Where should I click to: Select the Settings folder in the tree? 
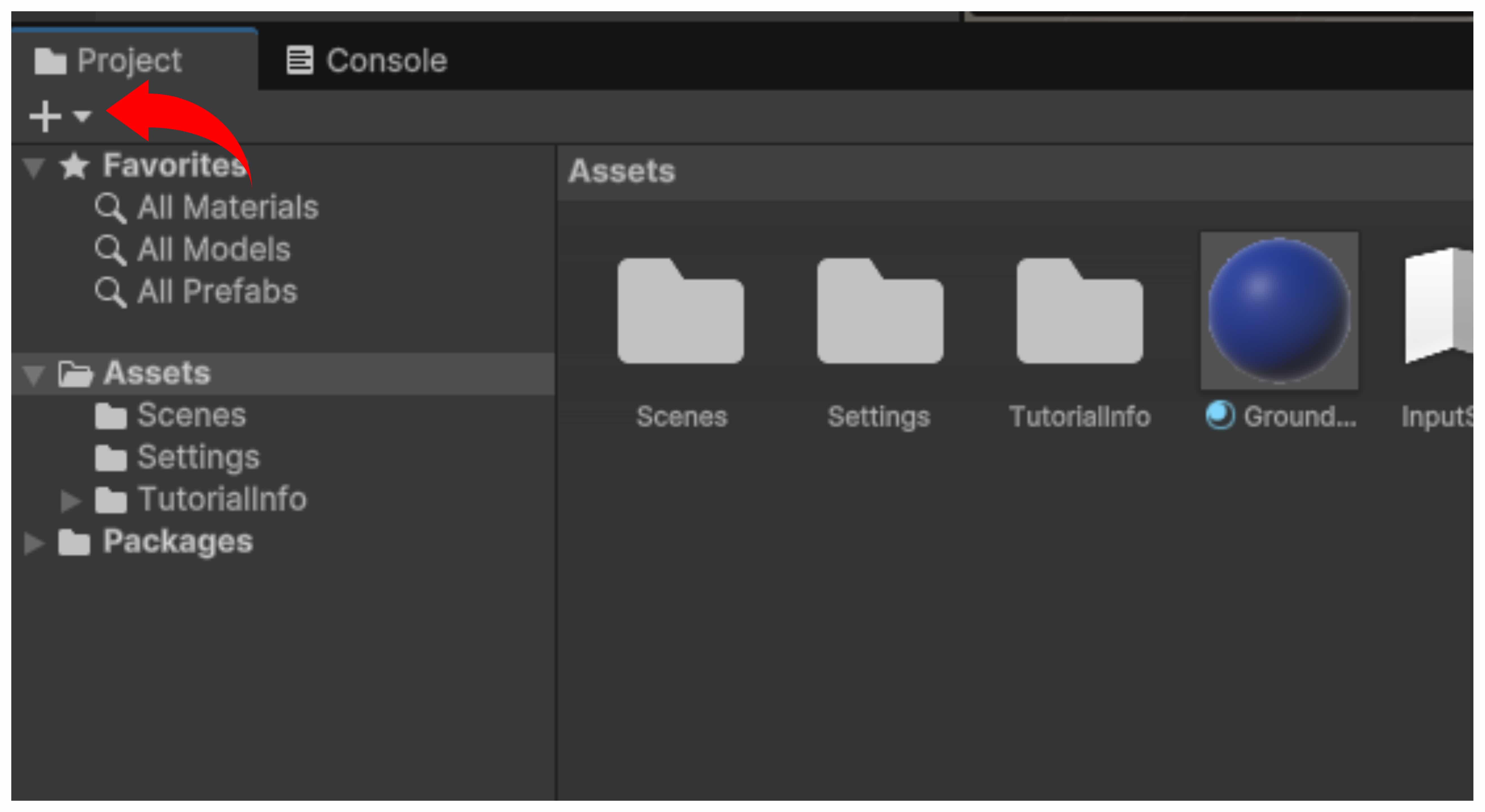click(198, 458)
